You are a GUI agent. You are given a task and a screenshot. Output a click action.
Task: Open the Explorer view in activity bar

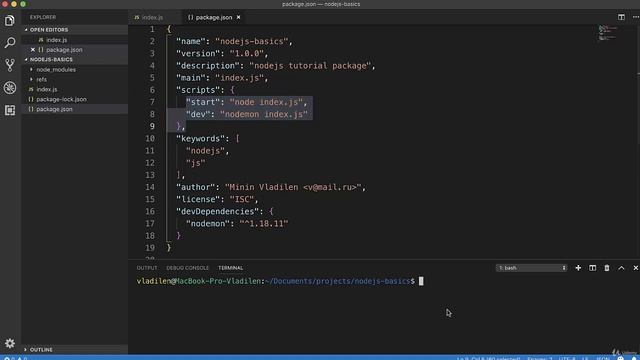(10, 20)
